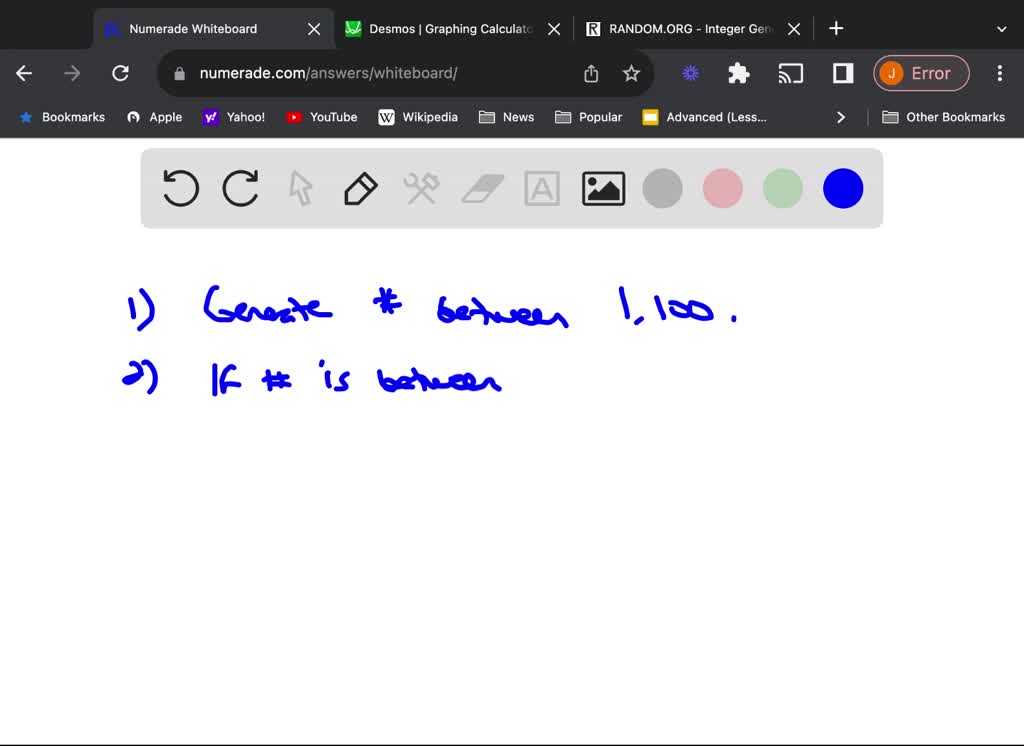
Task: Click the Insert Image tool
Action: point(602,188)
